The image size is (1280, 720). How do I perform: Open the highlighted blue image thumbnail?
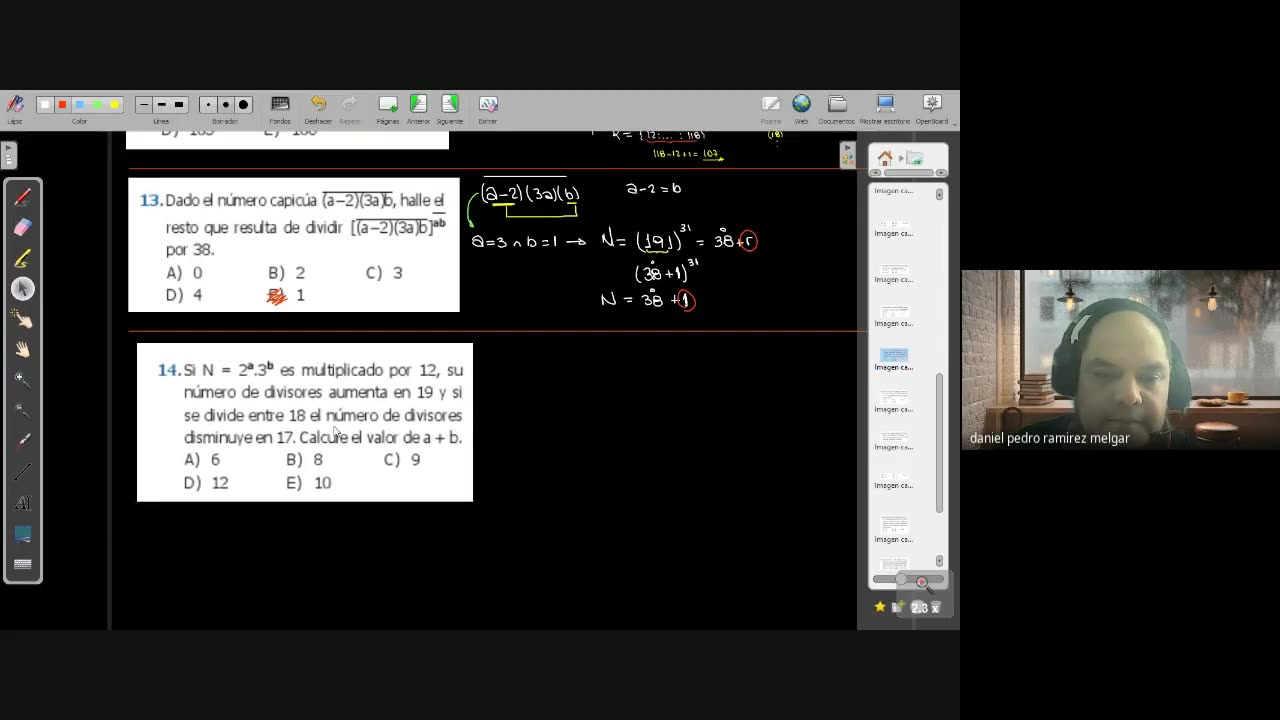(894, 355)
